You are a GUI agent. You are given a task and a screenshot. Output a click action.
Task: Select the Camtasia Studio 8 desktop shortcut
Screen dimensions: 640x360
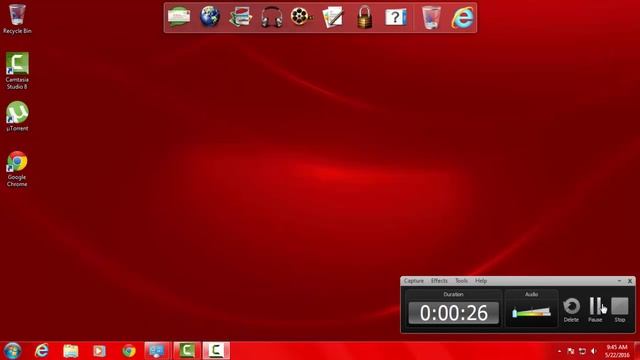[17, 71]
